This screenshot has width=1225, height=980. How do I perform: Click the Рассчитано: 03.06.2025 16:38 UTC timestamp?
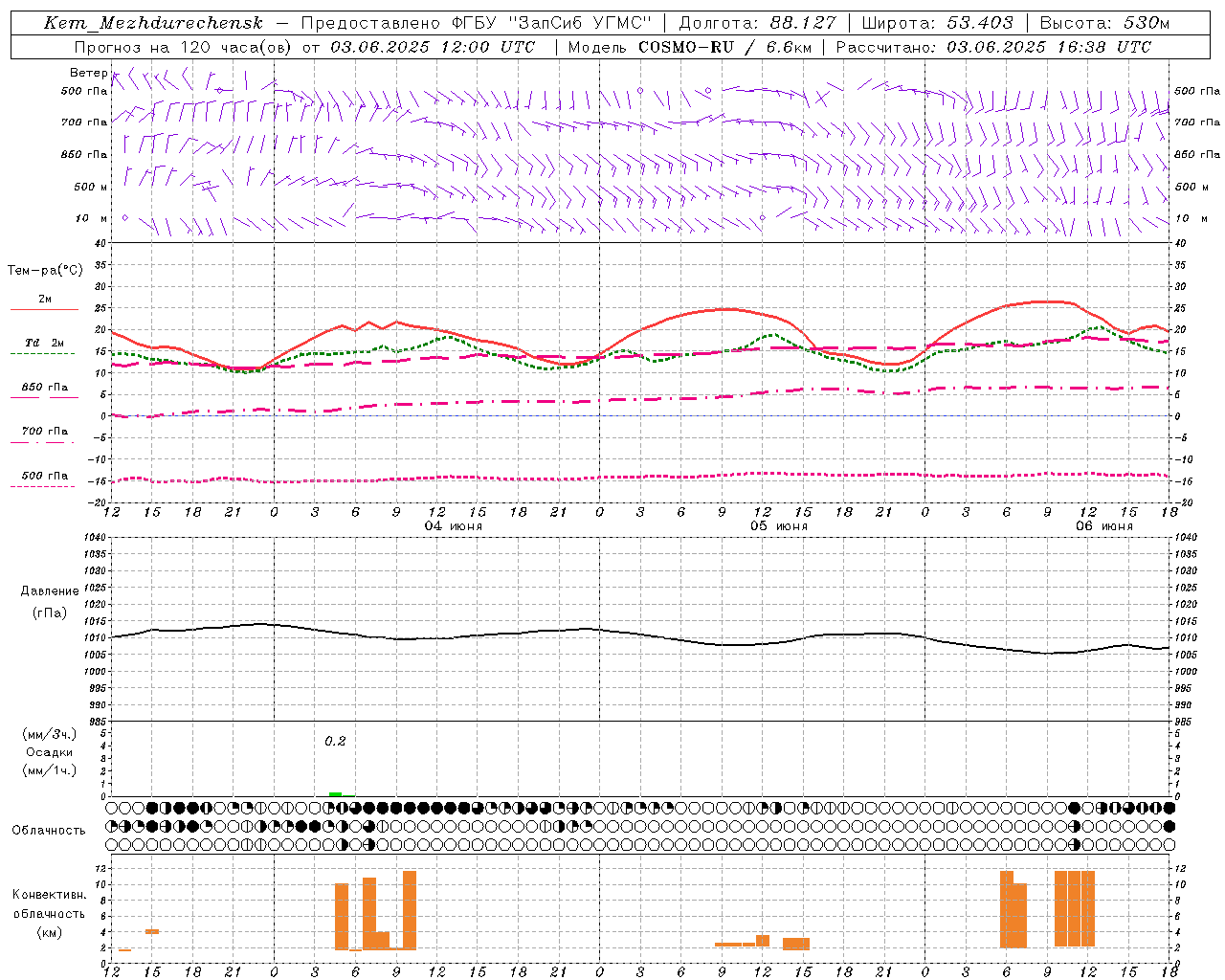click(x=993, y=47)
